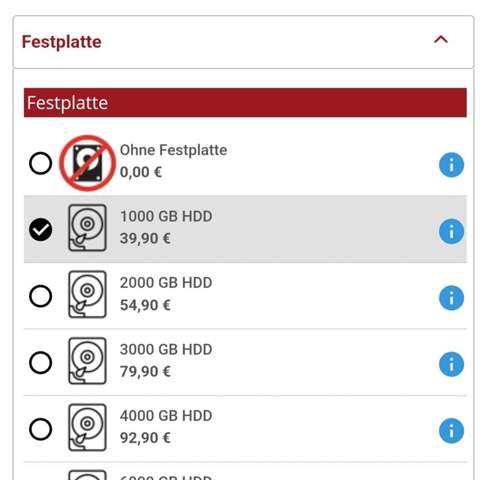Click the 4000 GB HDD label text
The width and height of the screenshot is (487, 480).
pos(166,416)
